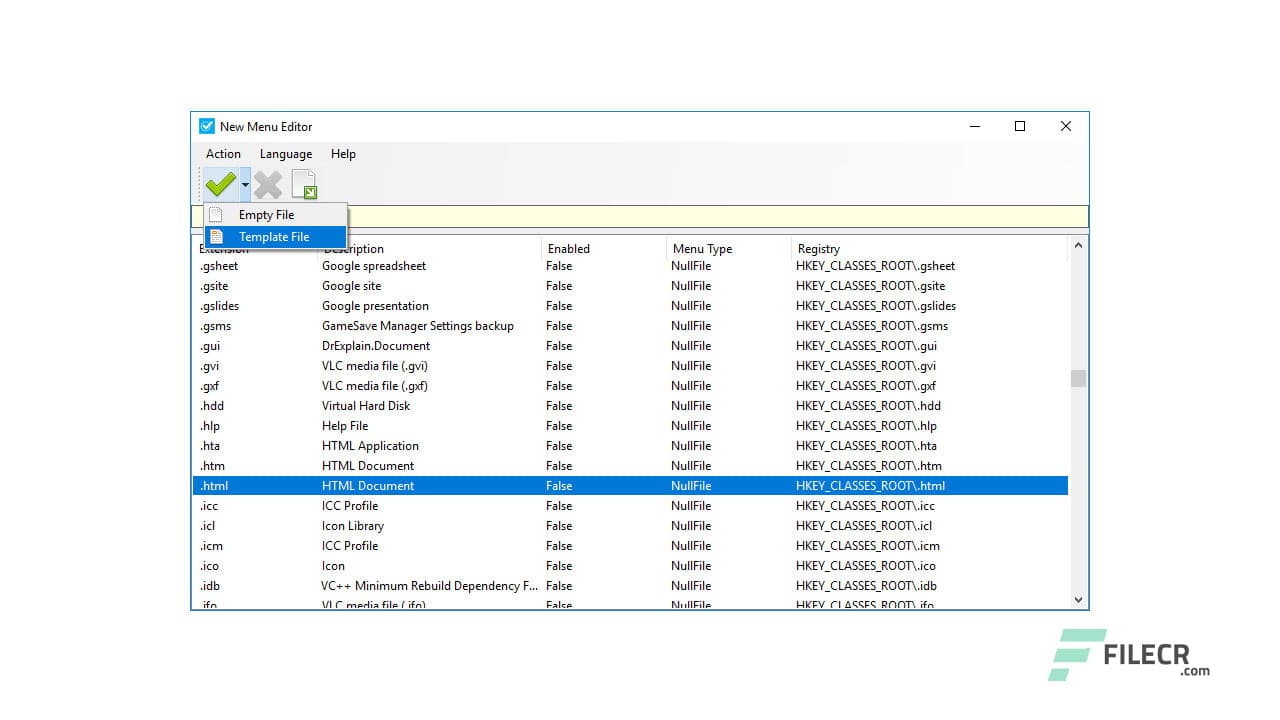Click the Empty File document icon

tap(217, 214)
